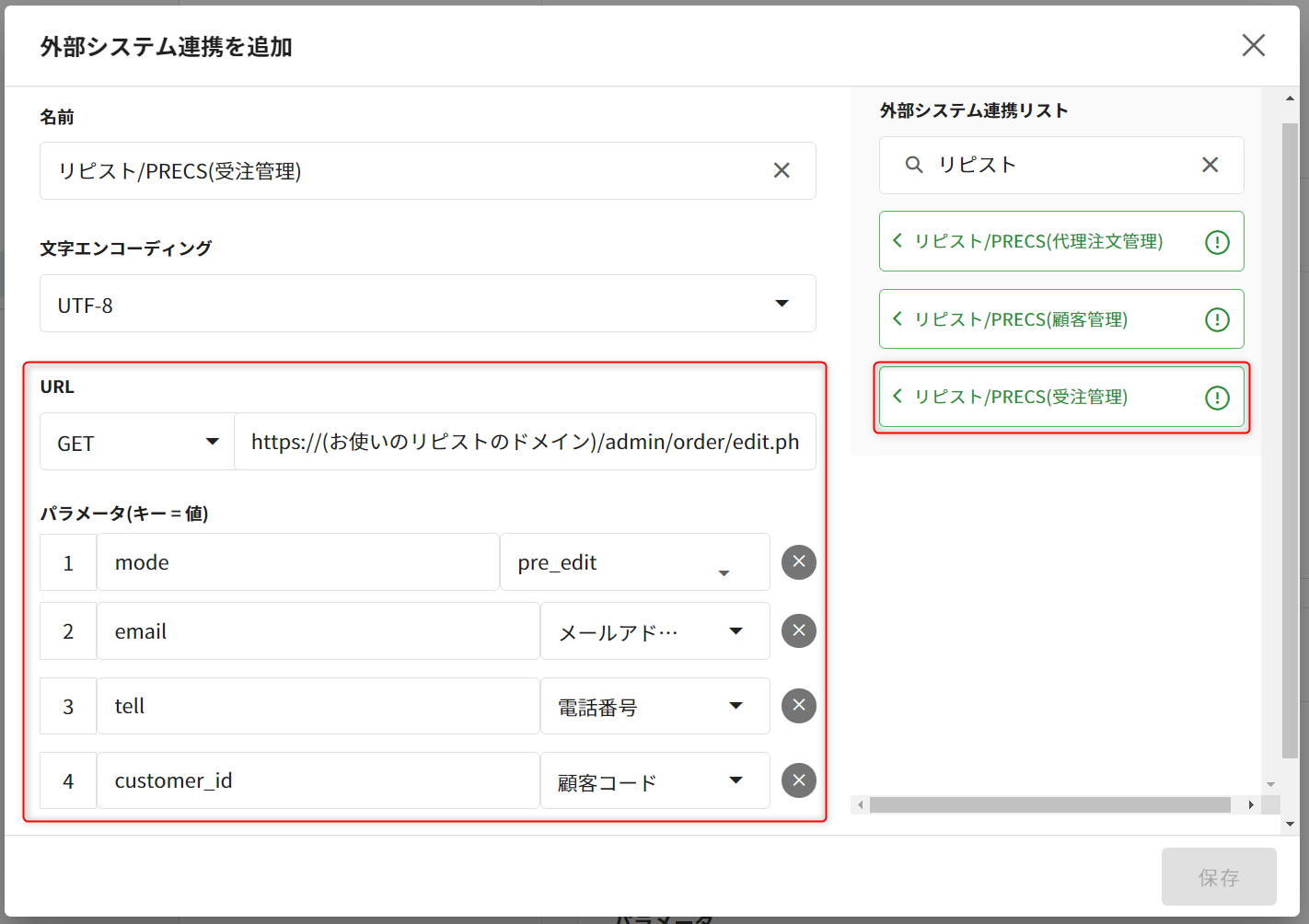Viewport: 1309px width, 924px height.
Task: Click the URL input field
Action: 525,443
